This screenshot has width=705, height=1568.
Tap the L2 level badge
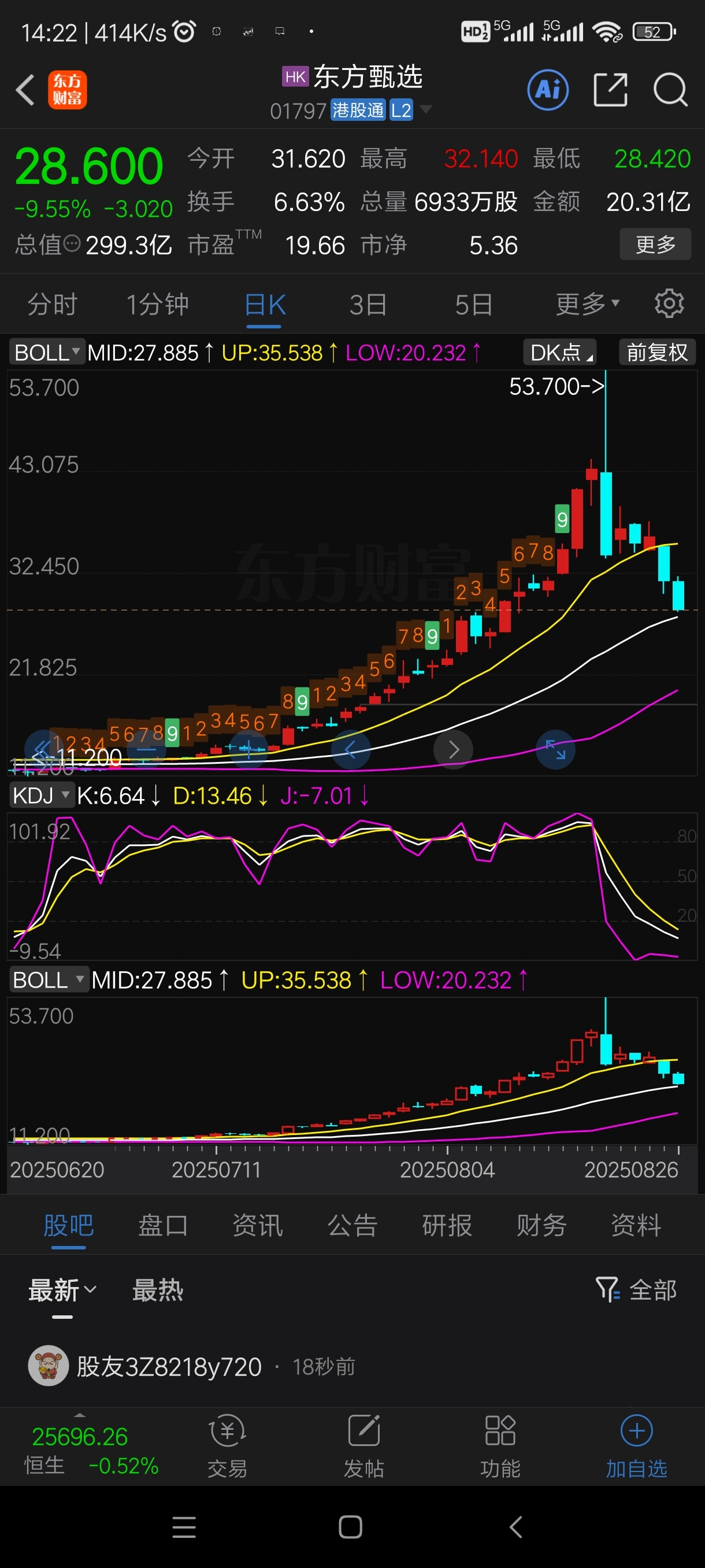click(x=401, y=110)
